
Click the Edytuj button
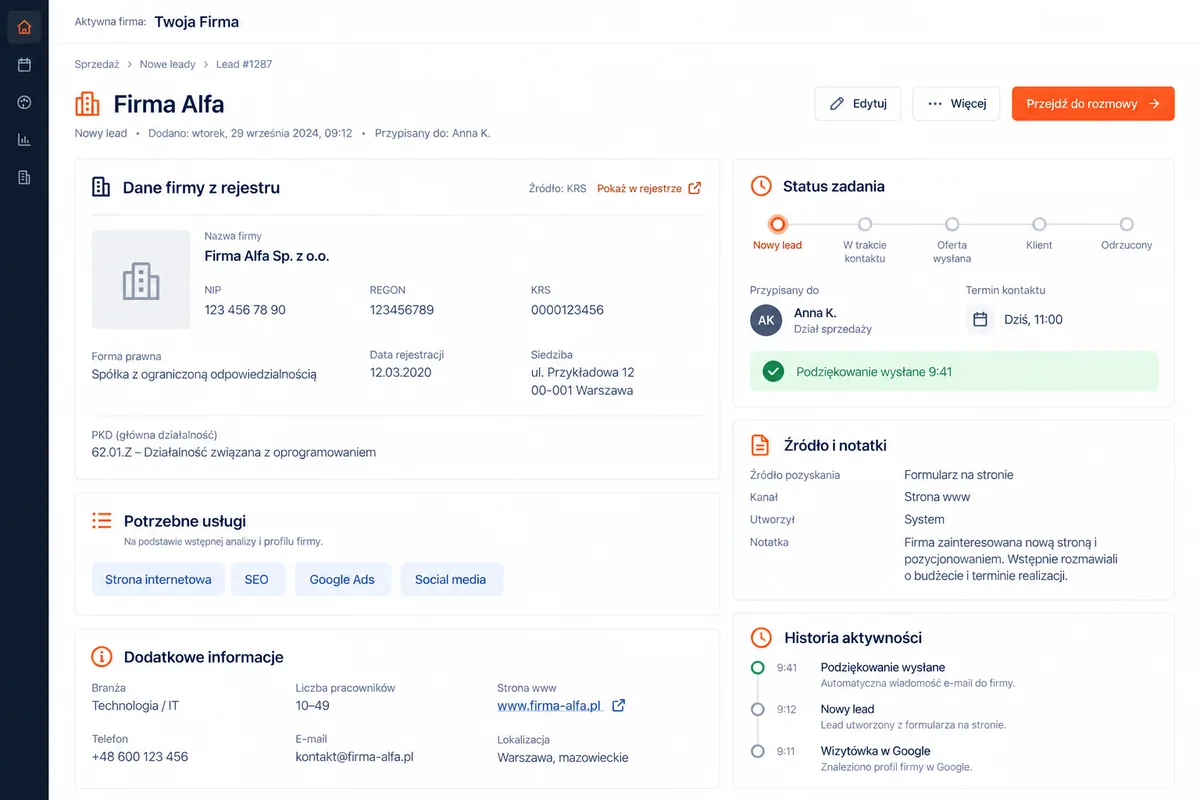pos(858,104)
